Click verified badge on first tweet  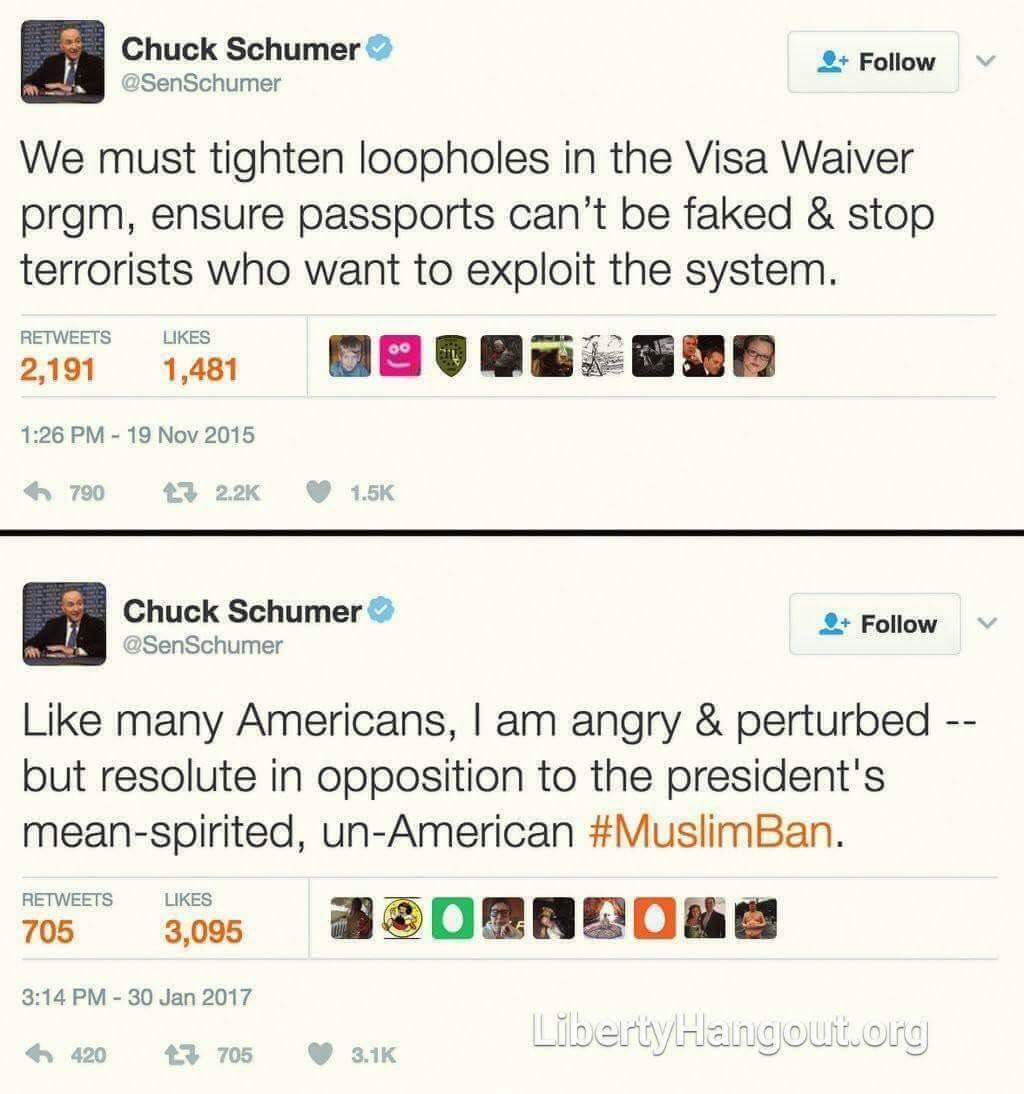coord(381,48)
